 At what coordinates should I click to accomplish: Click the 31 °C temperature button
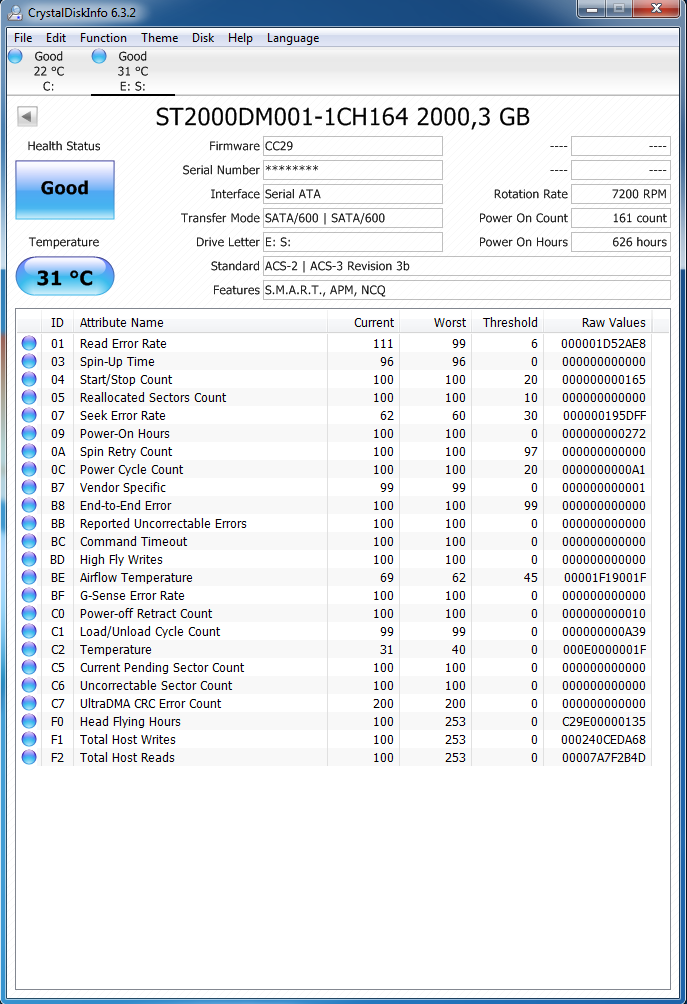(x=65, y=277)
